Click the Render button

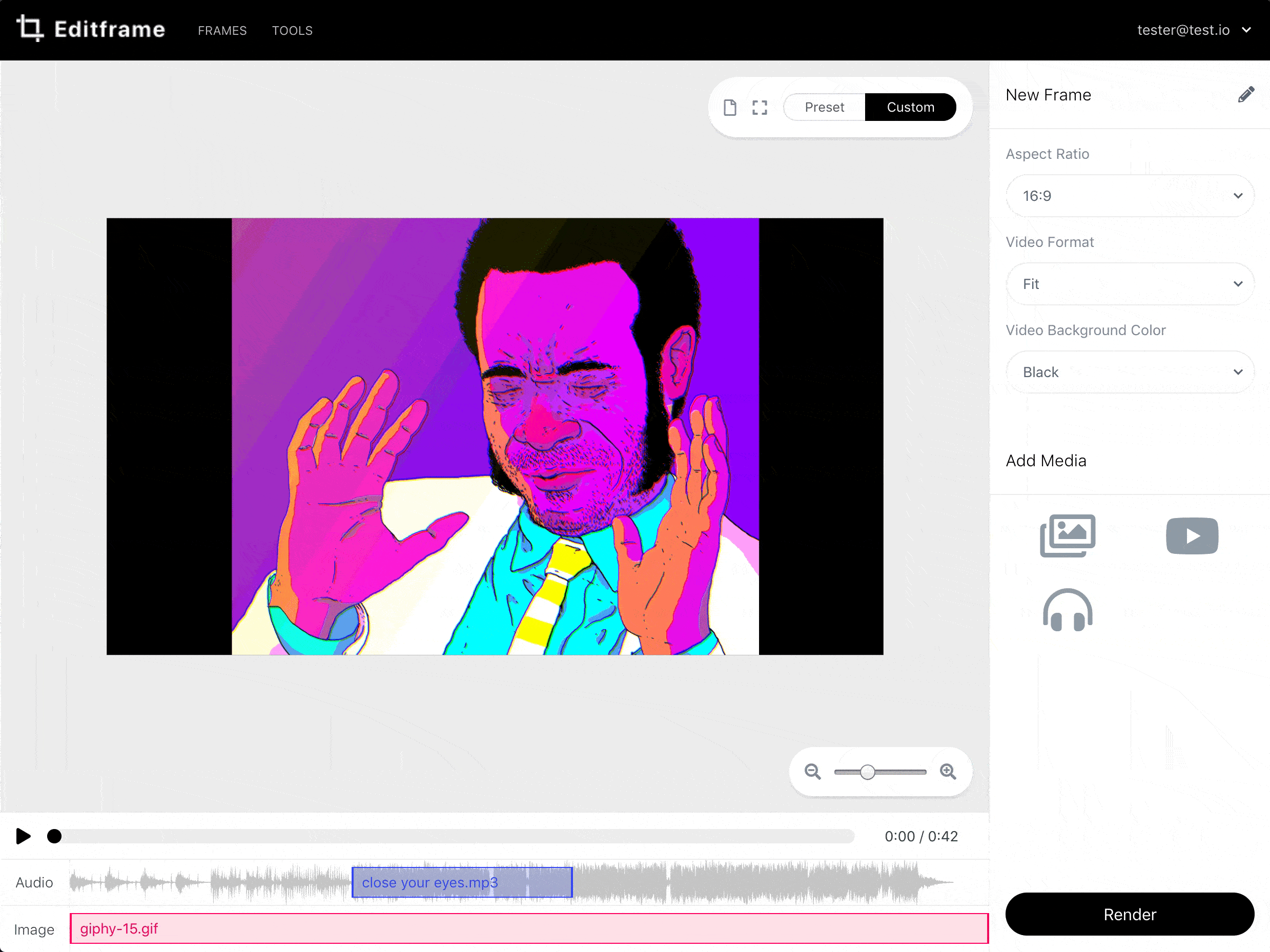(x=1130, y=914)
